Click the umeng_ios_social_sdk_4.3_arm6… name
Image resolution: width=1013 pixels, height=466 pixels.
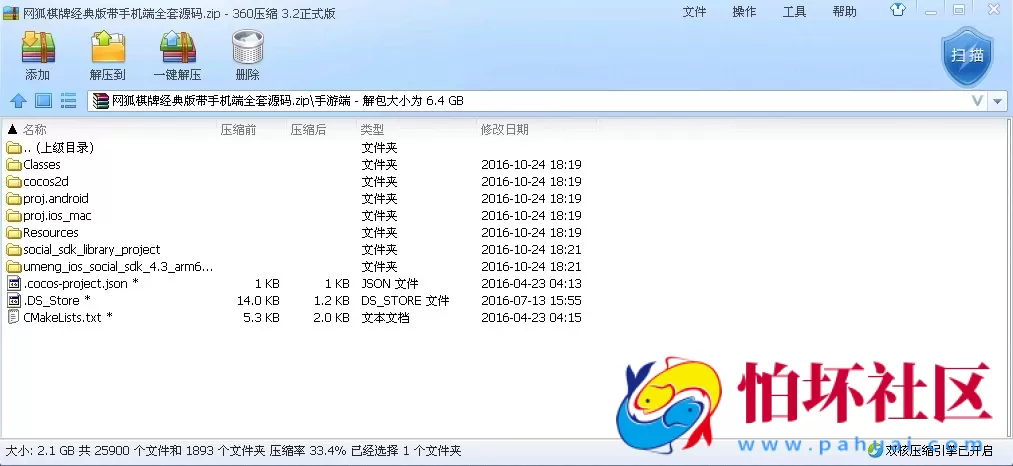click(118, 266)
